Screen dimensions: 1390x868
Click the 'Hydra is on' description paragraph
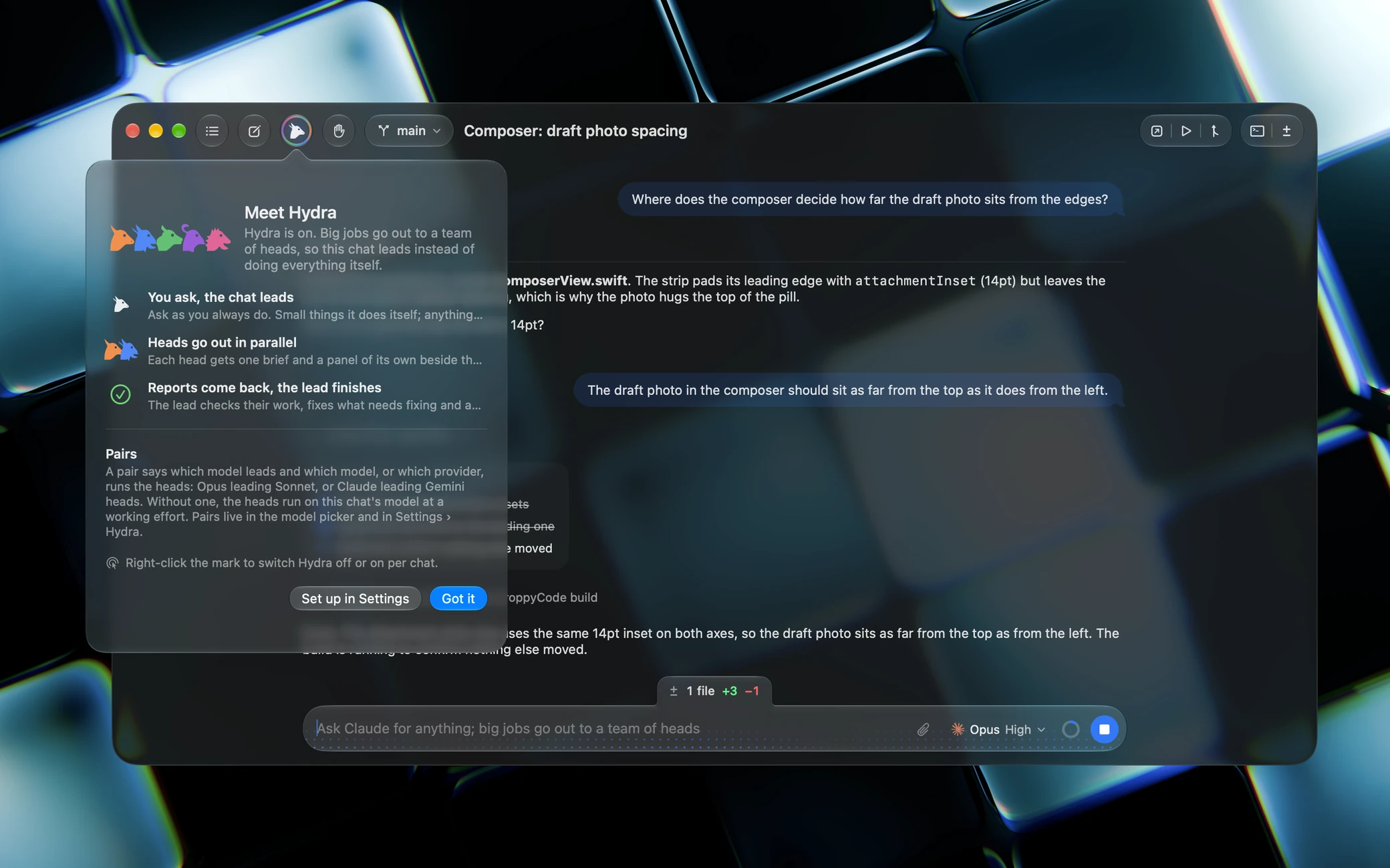[360, 249]
